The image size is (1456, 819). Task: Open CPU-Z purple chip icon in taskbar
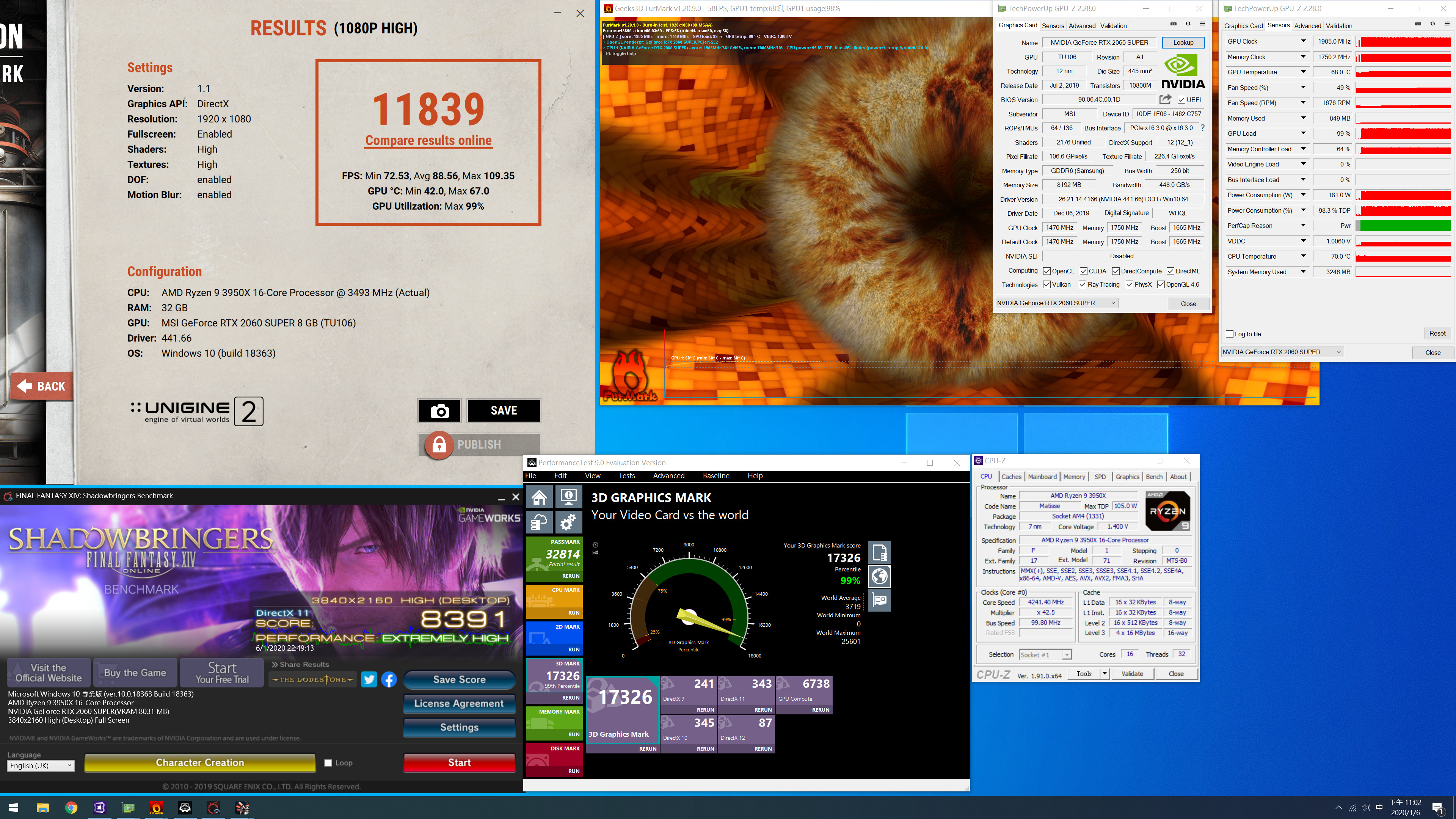pos(99,807)
